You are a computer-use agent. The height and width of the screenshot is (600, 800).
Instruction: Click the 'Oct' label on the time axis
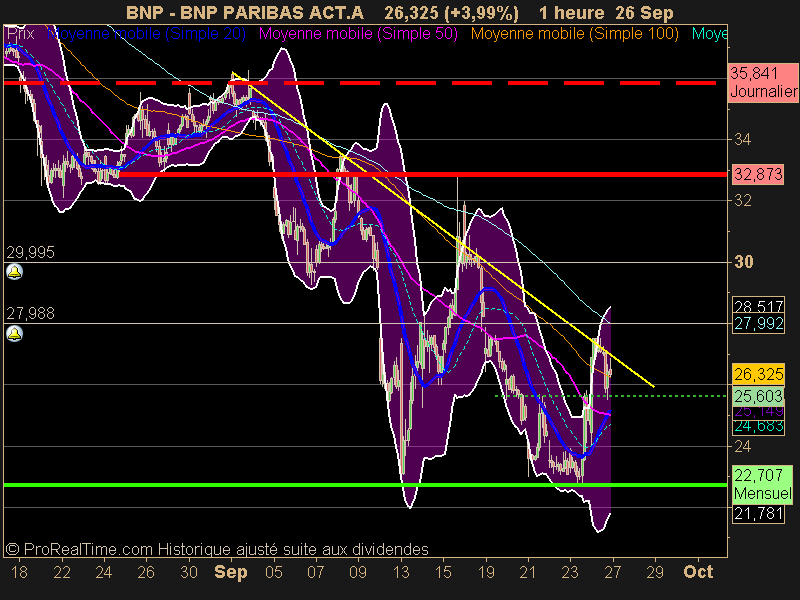click(698, 571)
